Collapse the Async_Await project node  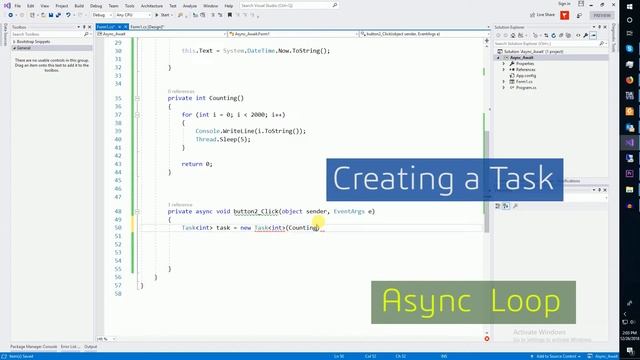(498, 58)
